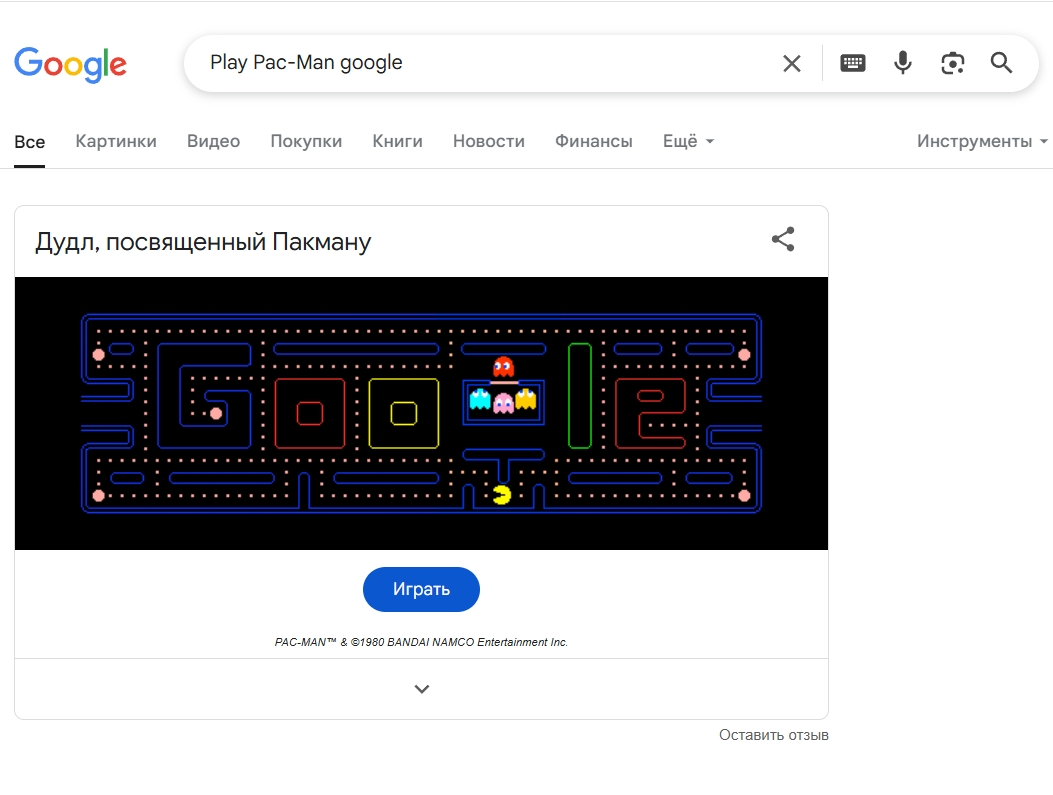The height and width of the screenshot is (795, 1053).
Task: Click the green letter l in maze
Action: pos(580,396)
